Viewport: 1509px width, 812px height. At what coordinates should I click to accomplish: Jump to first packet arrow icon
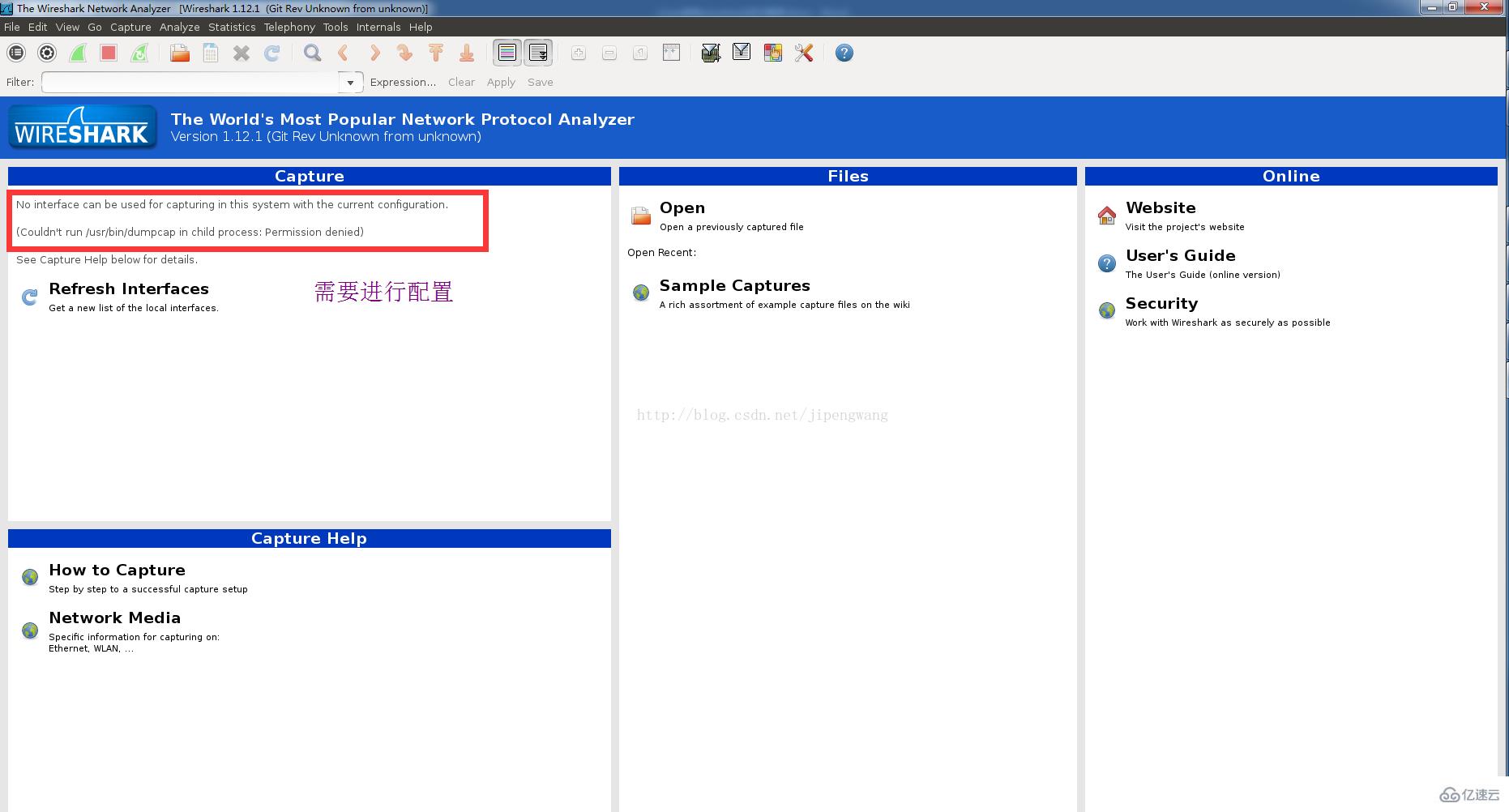(436, 53)
